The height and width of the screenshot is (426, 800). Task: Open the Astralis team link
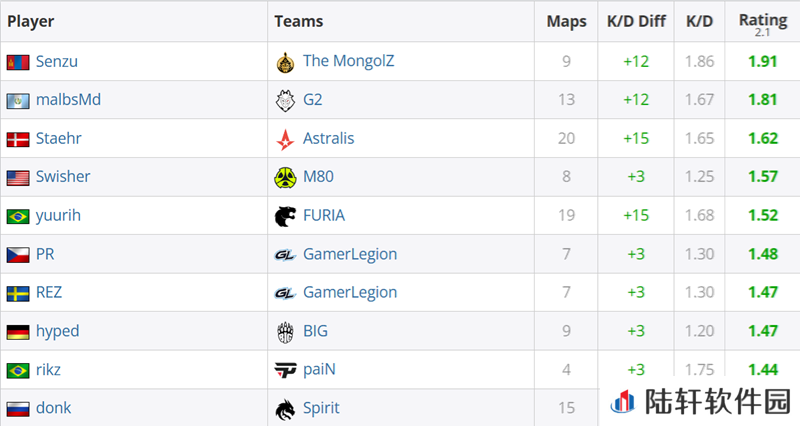329,138
